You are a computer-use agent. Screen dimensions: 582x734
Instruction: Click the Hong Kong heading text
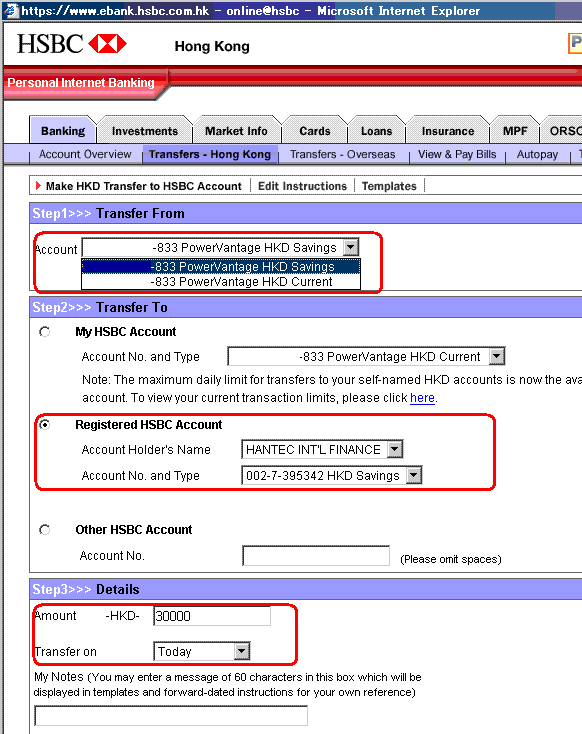212,46
